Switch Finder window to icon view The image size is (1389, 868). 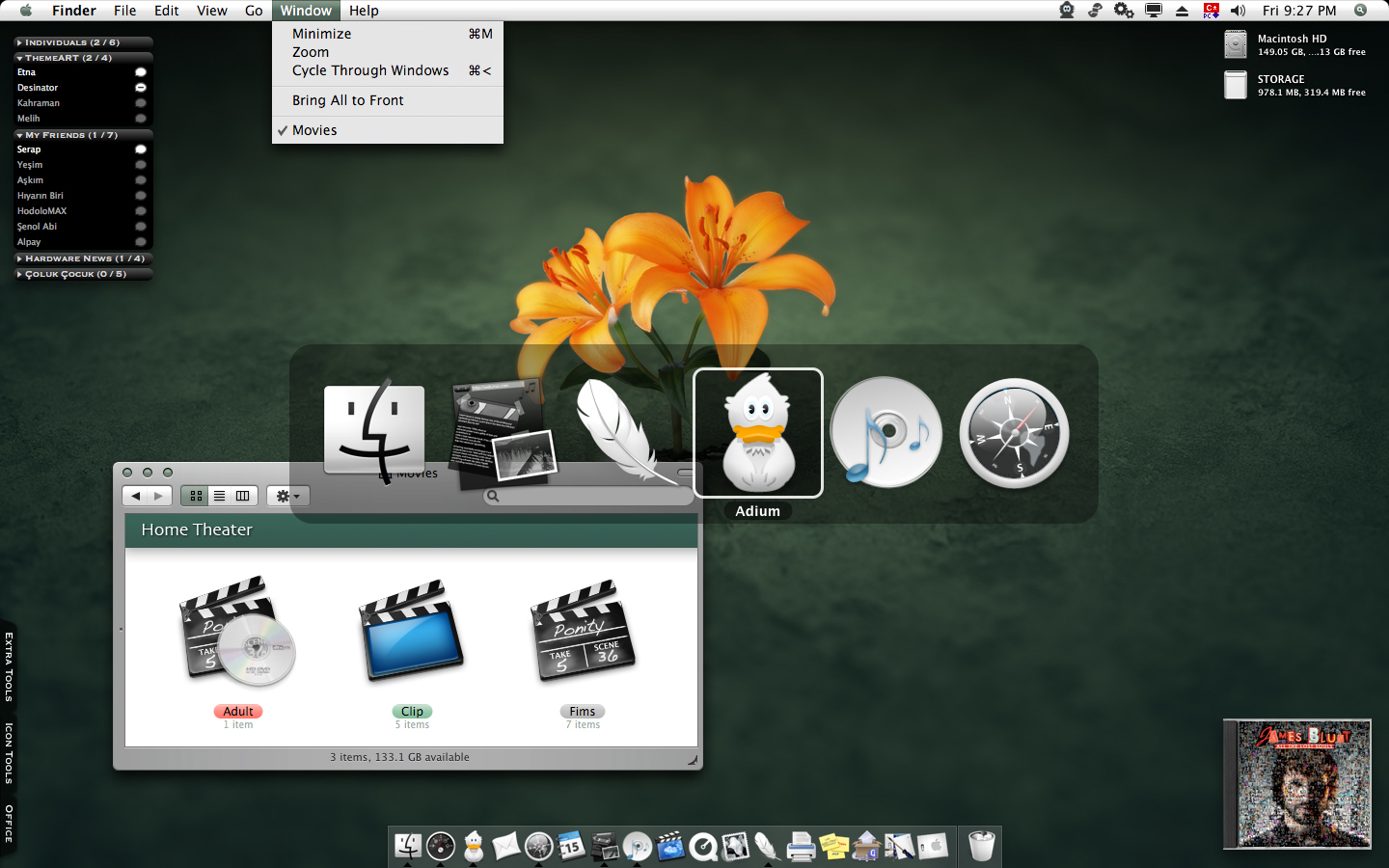click(196, 496)
